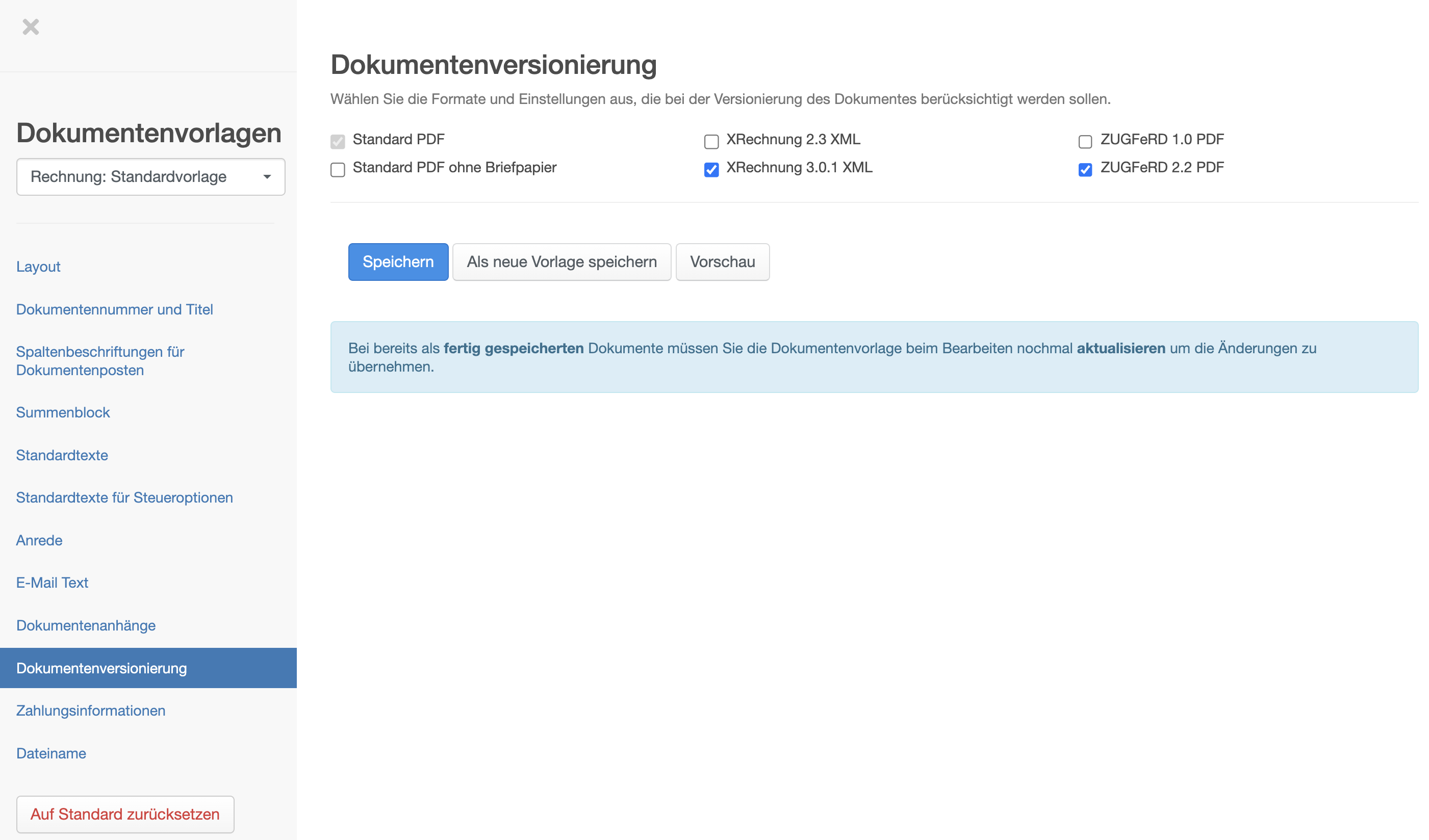Click Als neue Vorlage speichern
1429x840 pixels.
[x=562, y=262]
